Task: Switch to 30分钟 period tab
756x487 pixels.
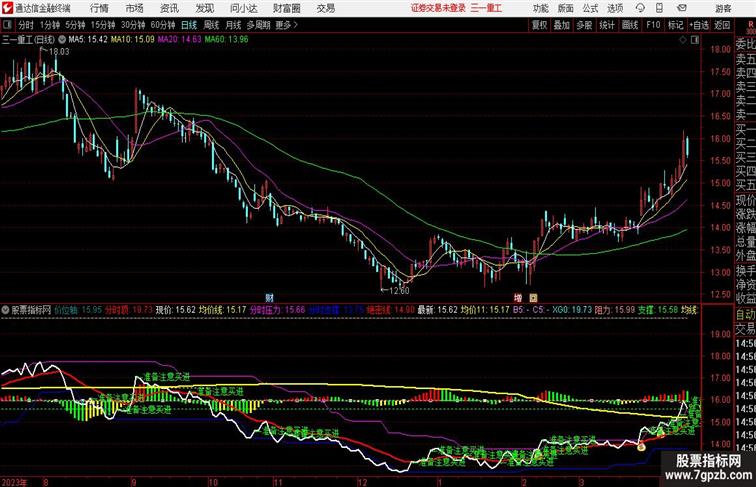Action: (x=133, y=25)
